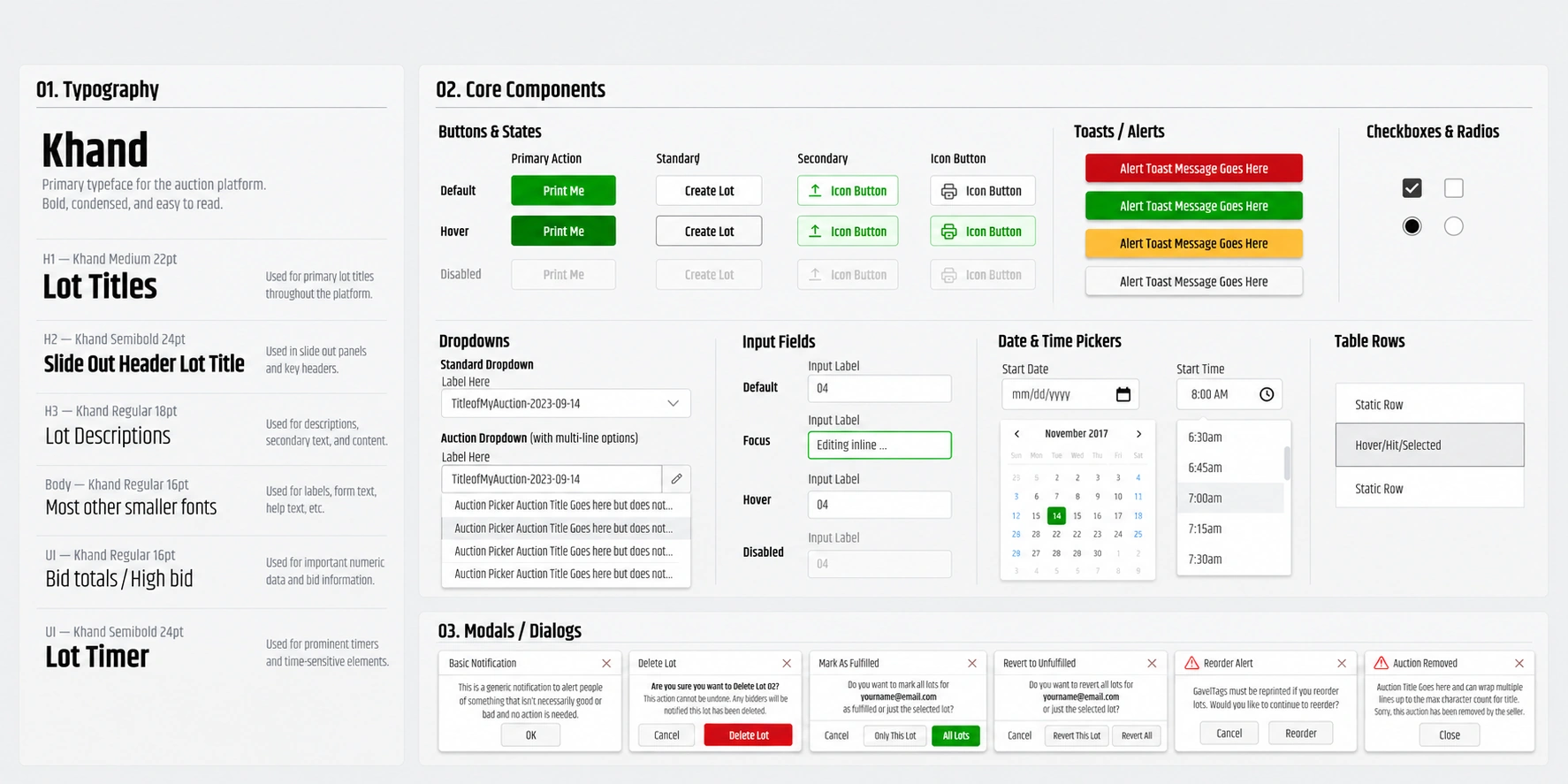1568x784 pixels.
Task: Click the Default row printer Icon Button
Action: pos(983,191)
